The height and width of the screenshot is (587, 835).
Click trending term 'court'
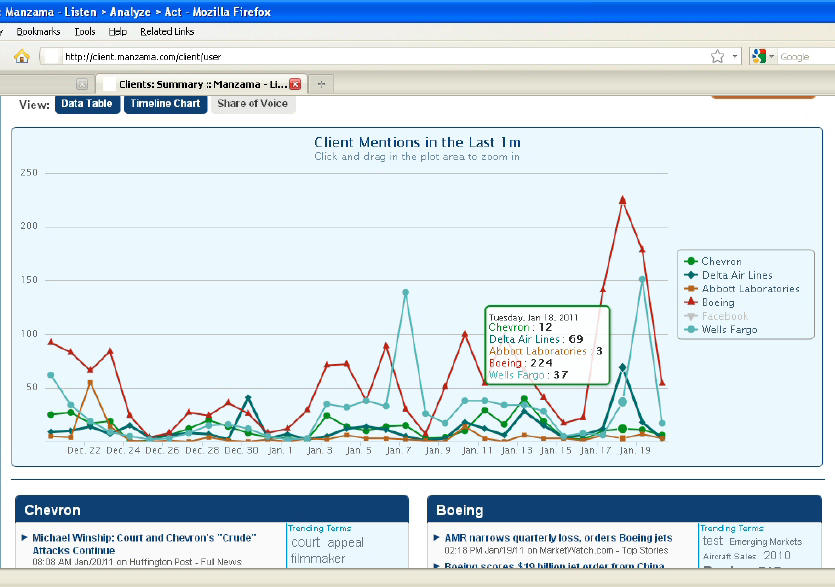tap(306, 542)
